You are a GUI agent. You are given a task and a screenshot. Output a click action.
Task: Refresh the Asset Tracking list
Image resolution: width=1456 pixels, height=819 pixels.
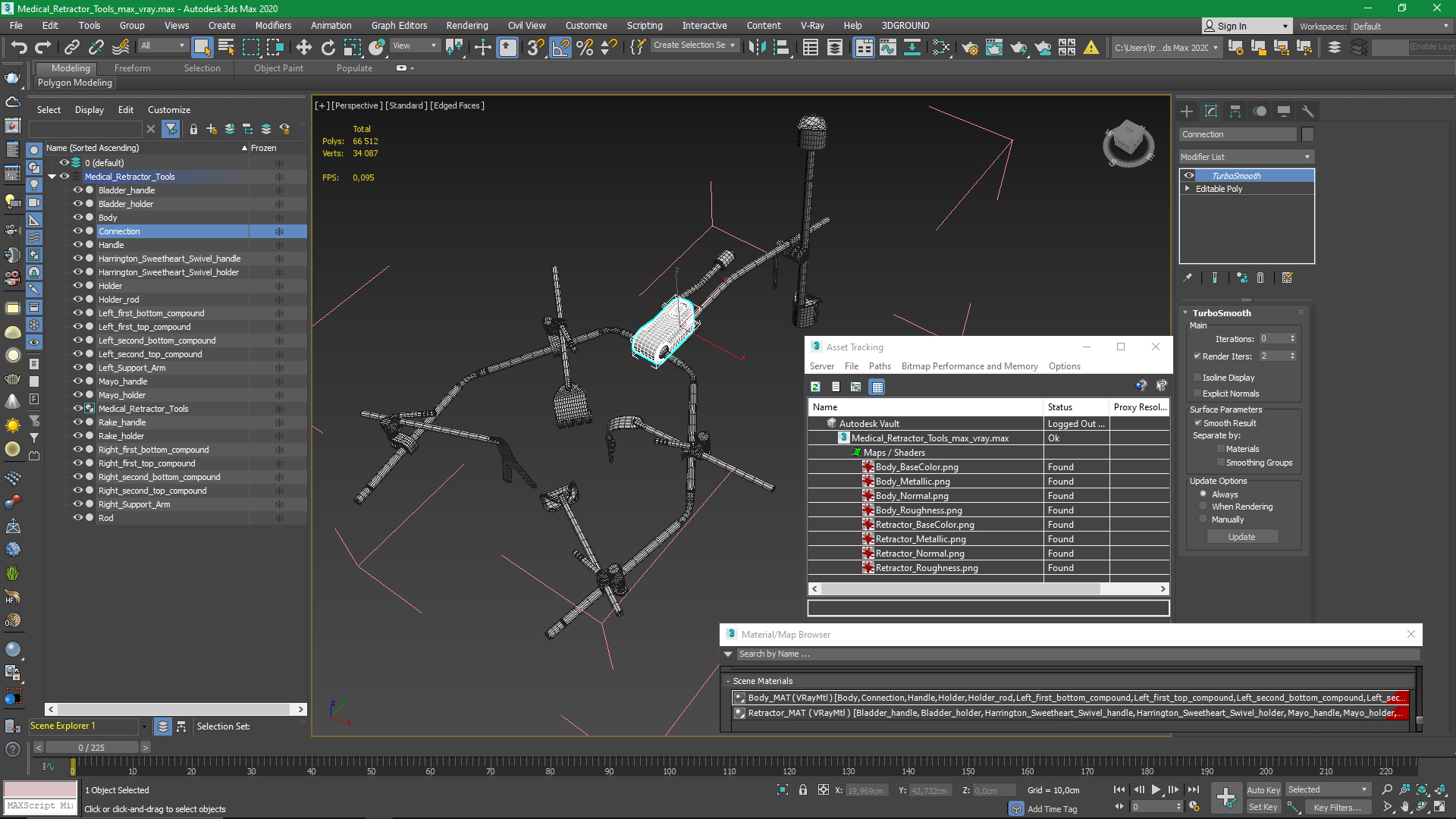[815, 387]
